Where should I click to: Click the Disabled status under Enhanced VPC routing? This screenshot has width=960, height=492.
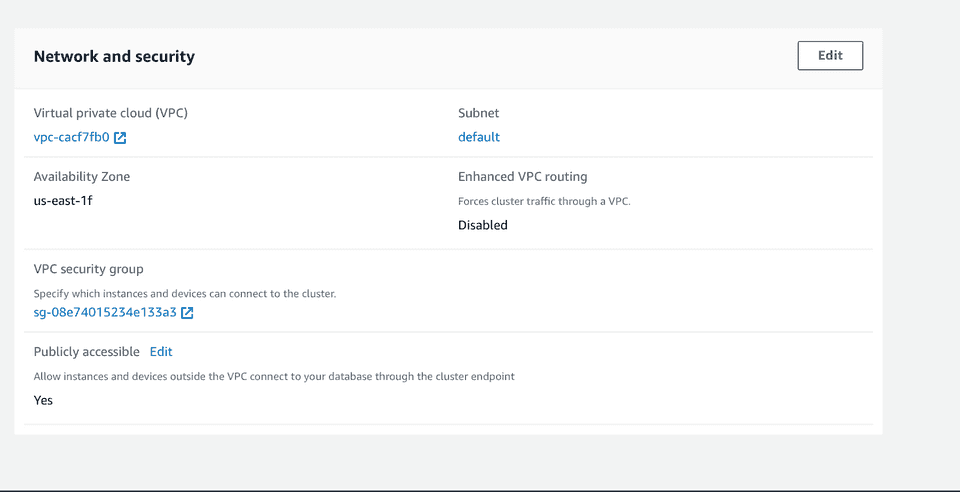point(483,225)
